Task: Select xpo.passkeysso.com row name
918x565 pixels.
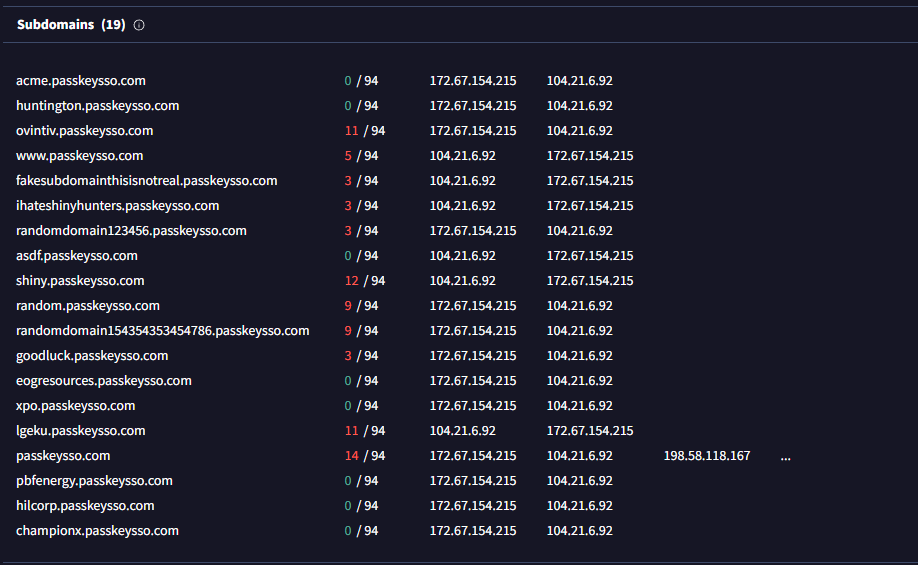Action: (x=76, y=406)
